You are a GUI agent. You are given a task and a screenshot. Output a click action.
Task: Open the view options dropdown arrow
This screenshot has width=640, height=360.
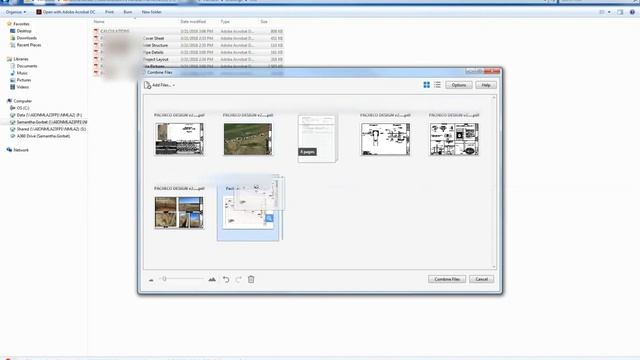point(609,12)
